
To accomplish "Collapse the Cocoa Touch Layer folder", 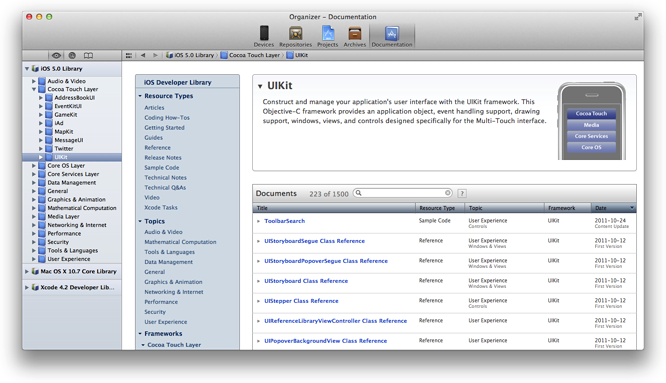I will coord(34,89).
